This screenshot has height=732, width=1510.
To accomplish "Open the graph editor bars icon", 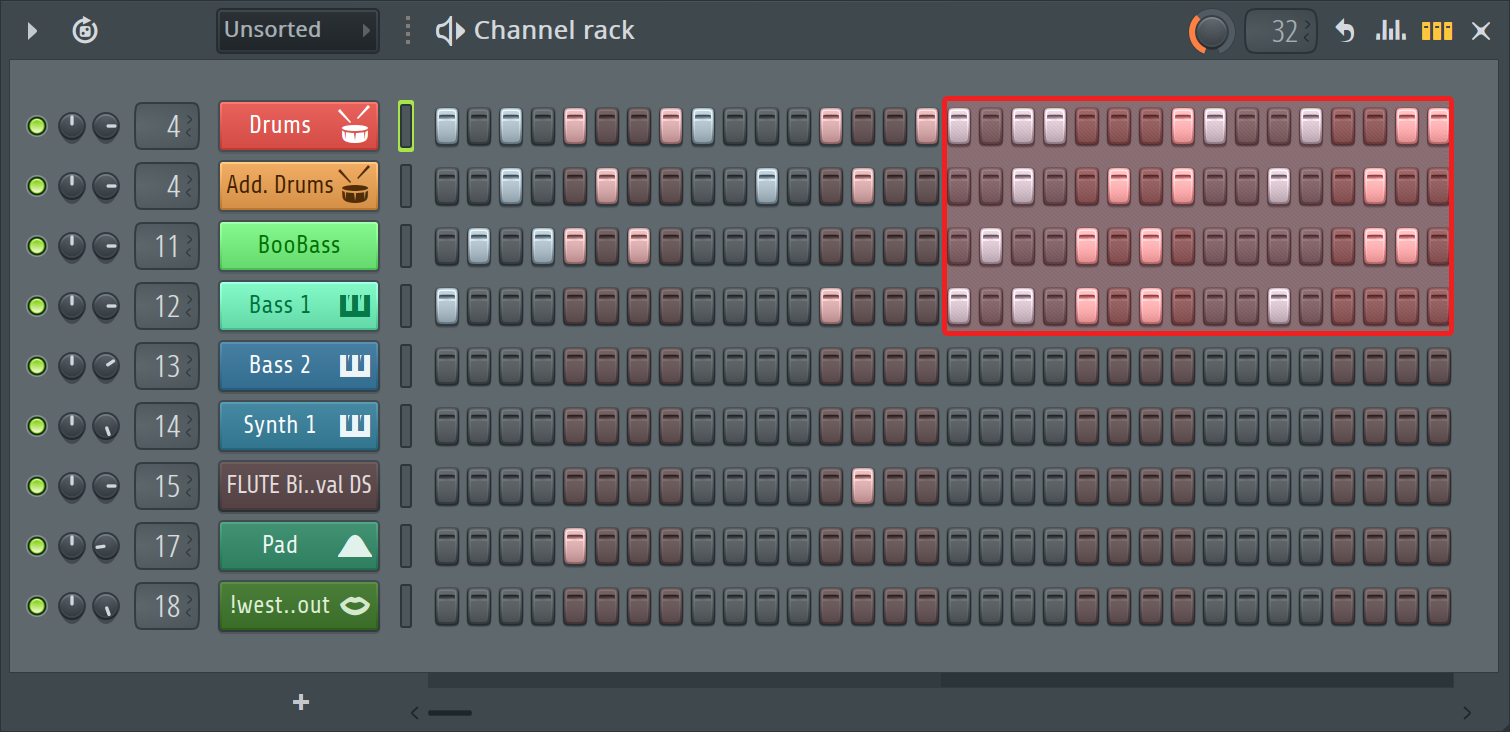I will point(1391,31).
